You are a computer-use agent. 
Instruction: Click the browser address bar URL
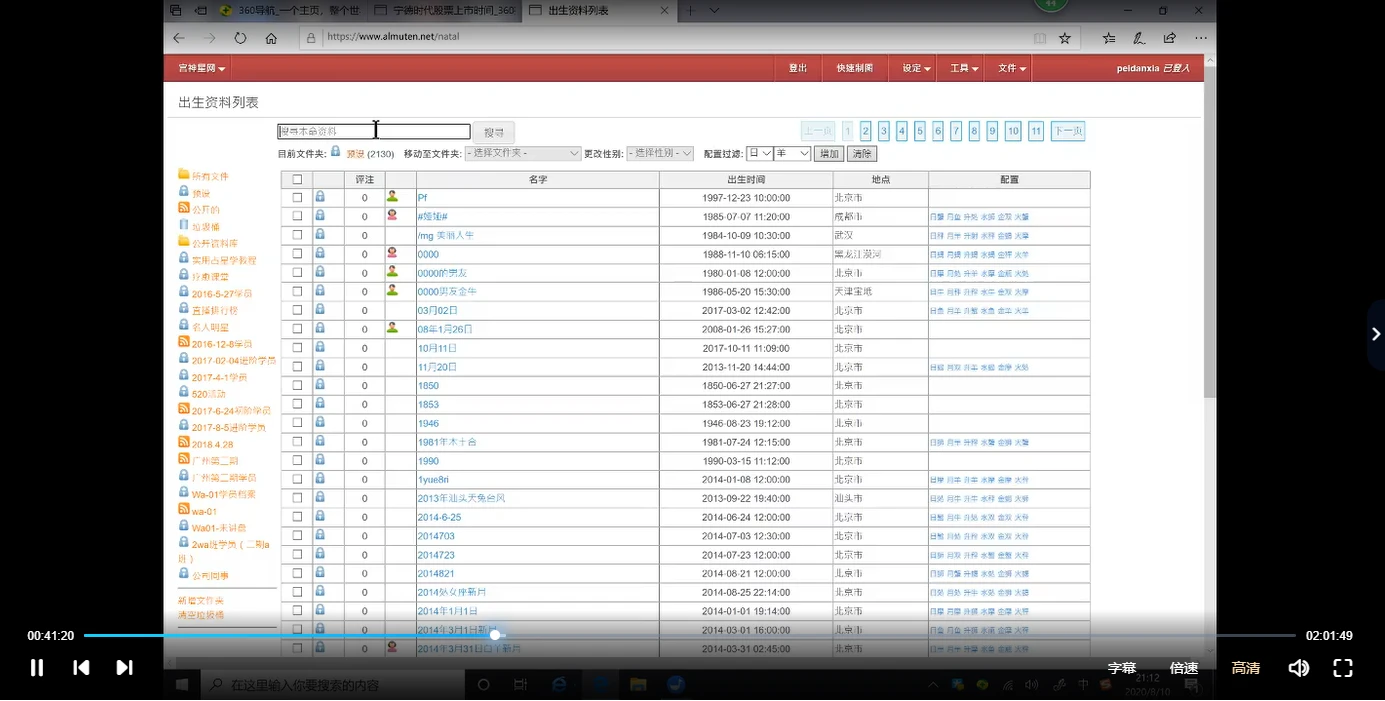click(394, 37)
